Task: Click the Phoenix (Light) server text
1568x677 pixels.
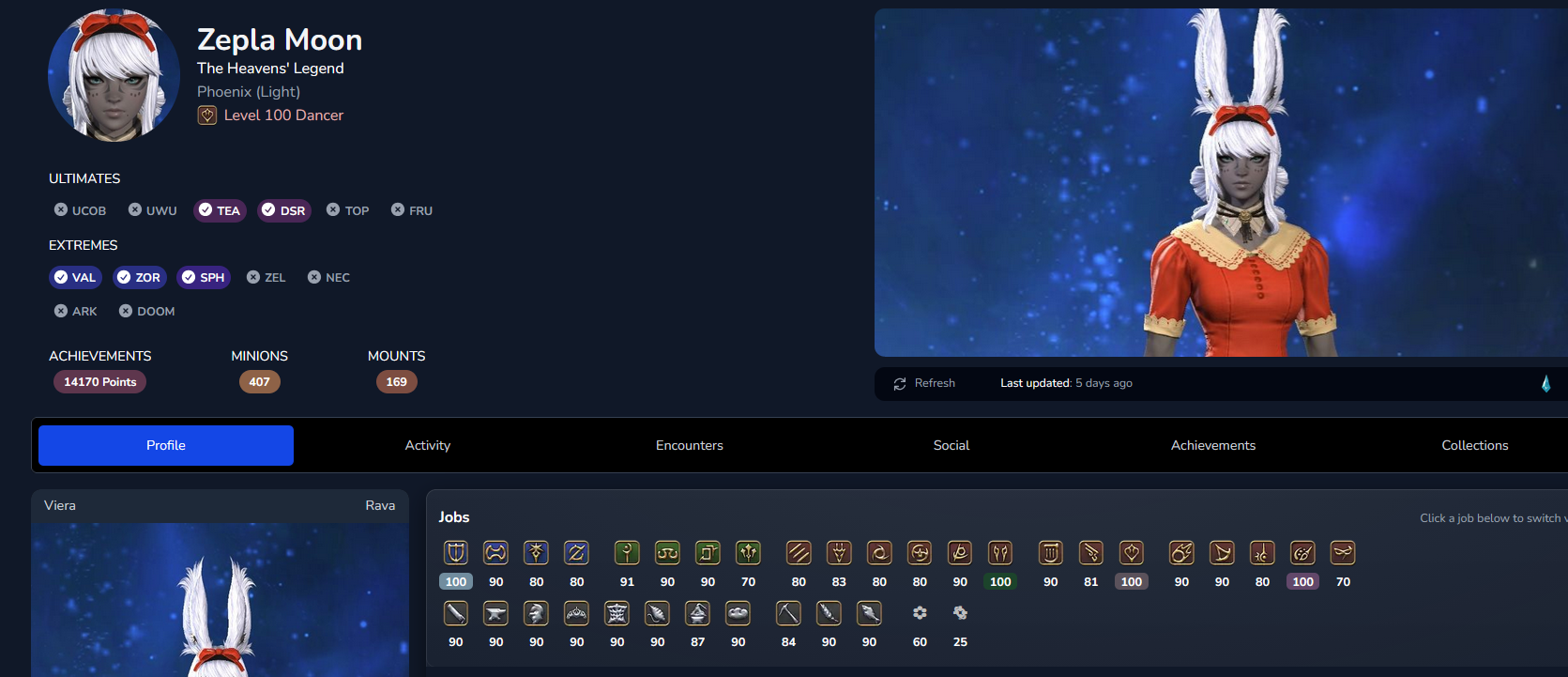Action: 249,92
